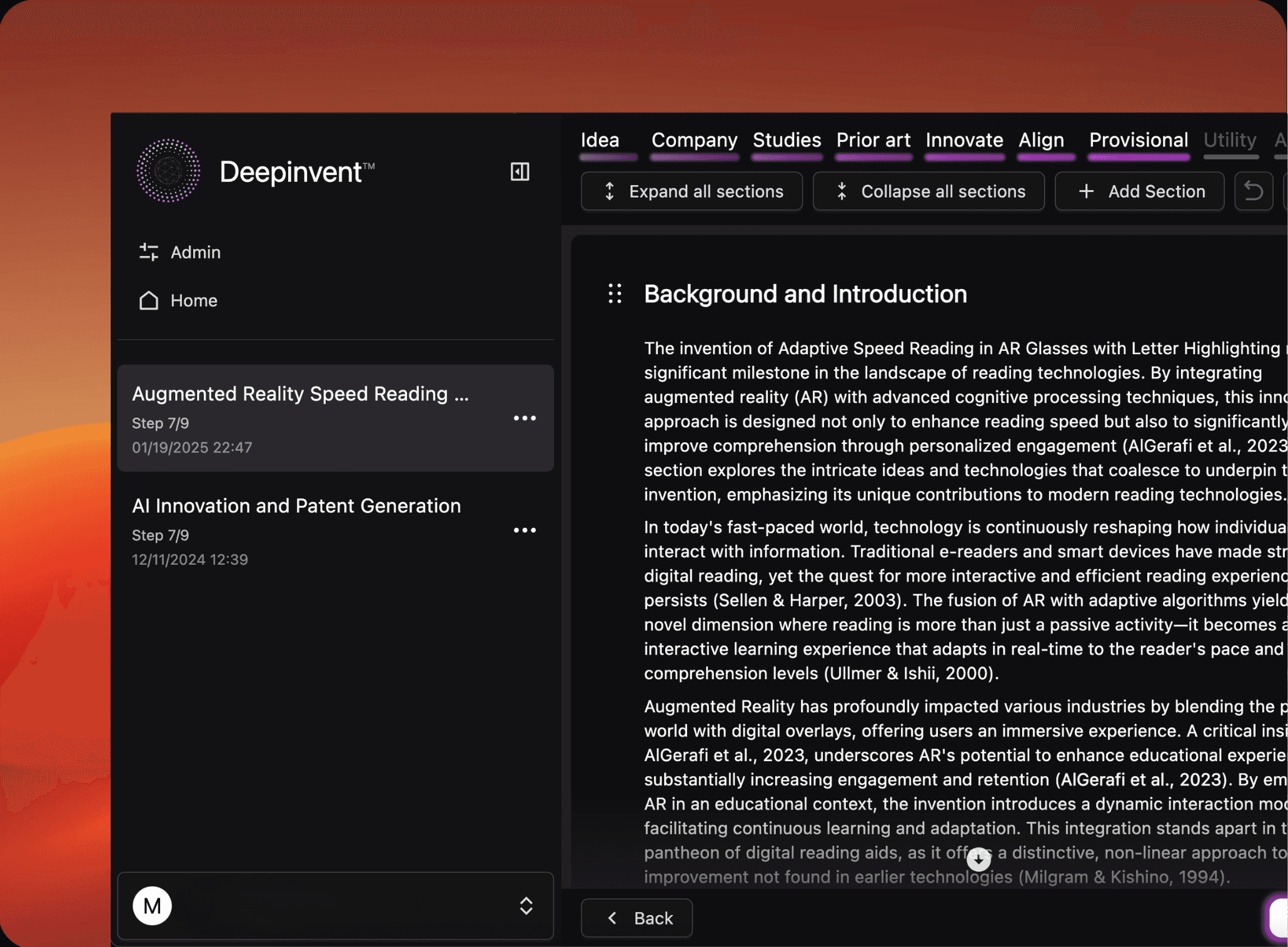Image resolution: width=1288 pixels, height=947 pixels.
Task: Grab the Background section drag handle
Action: pos(615,294)
